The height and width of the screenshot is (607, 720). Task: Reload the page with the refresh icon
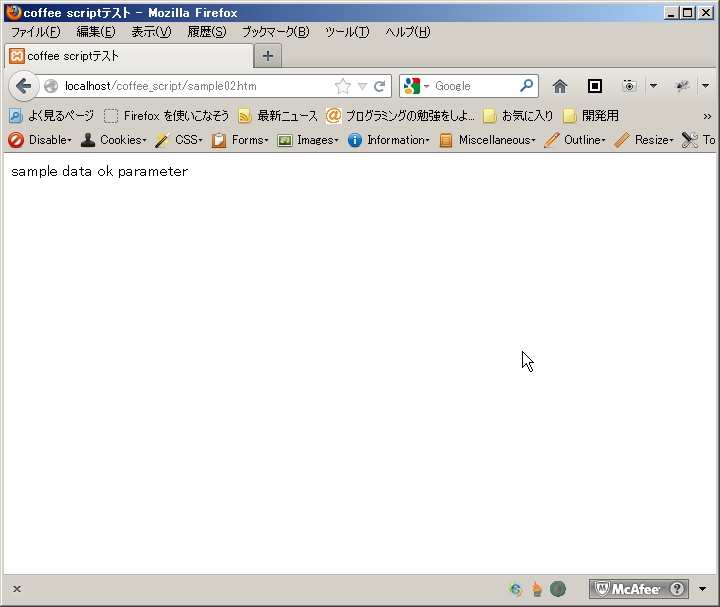(x=379, y=86)
